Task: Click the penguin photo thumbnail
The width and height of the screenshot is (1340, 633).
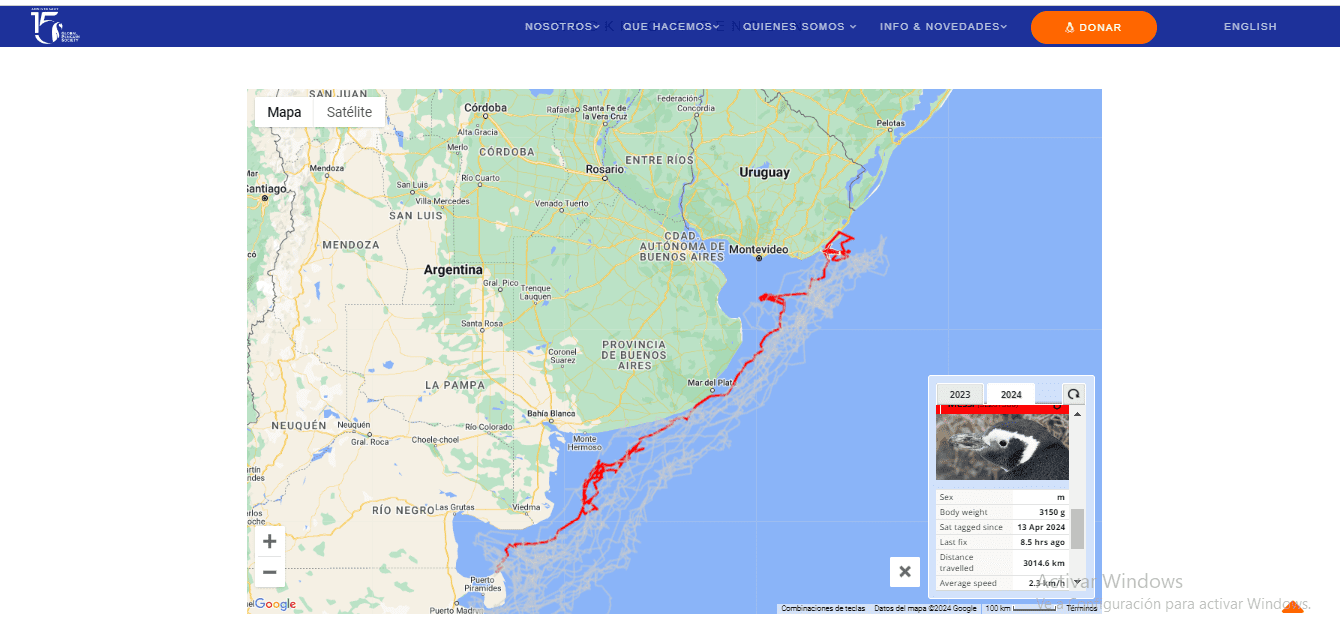Action: [1002, 447]
